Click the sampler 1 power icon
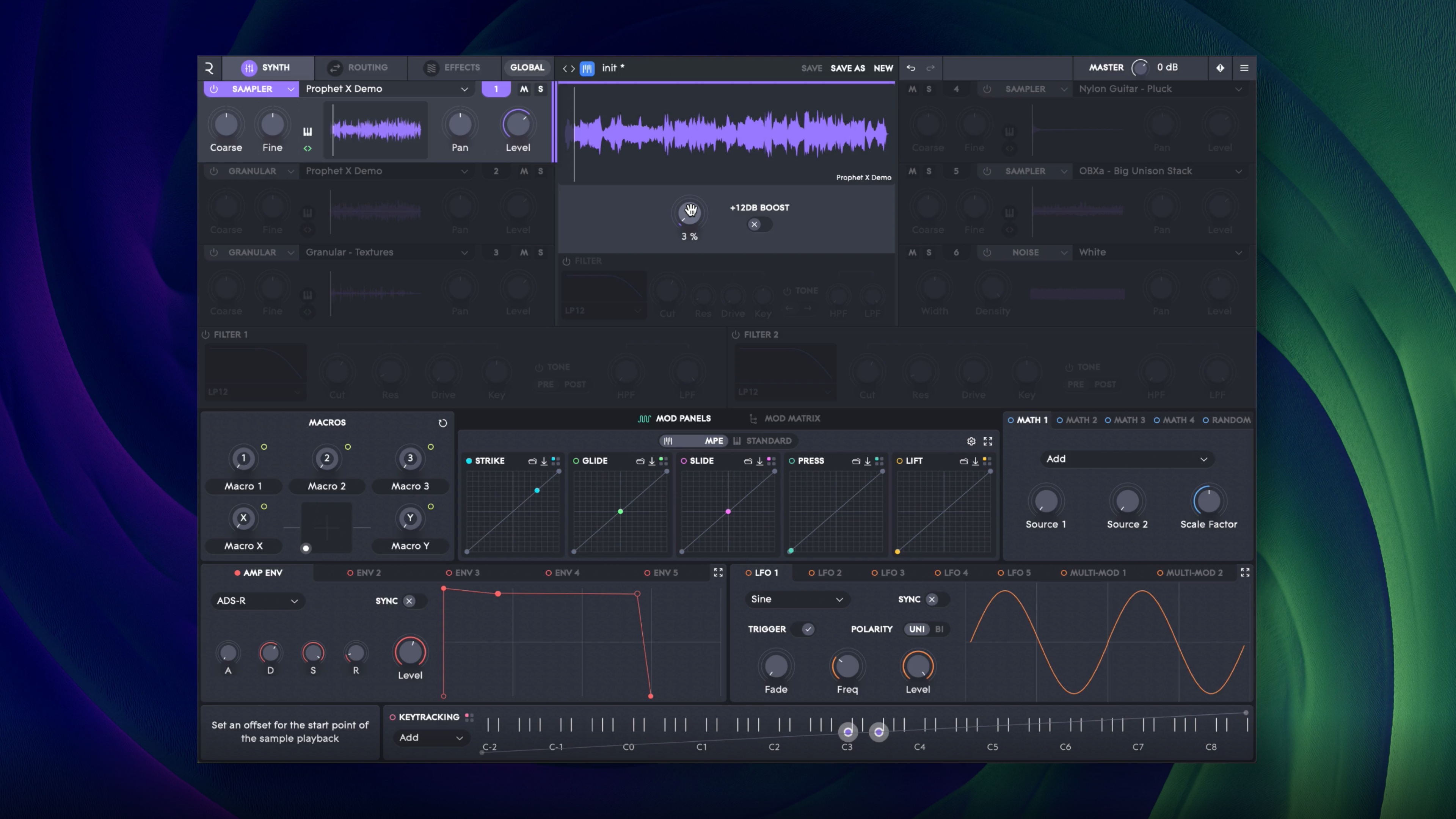The height and width of the screenshot is (819, 1456). [x=213, y=89]
